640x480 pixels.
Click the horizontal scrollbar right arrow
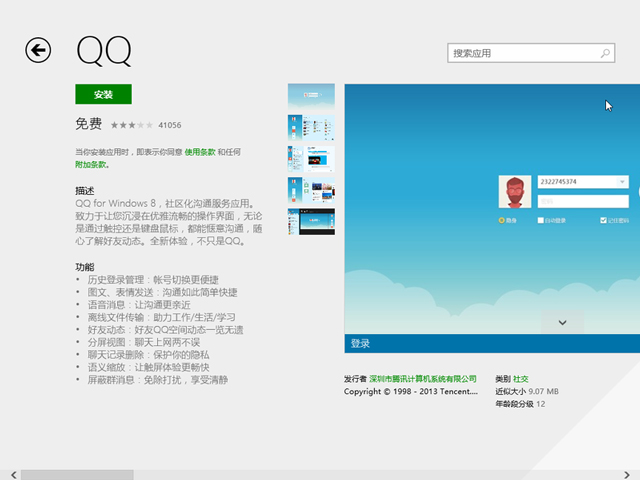pos(627,475)
